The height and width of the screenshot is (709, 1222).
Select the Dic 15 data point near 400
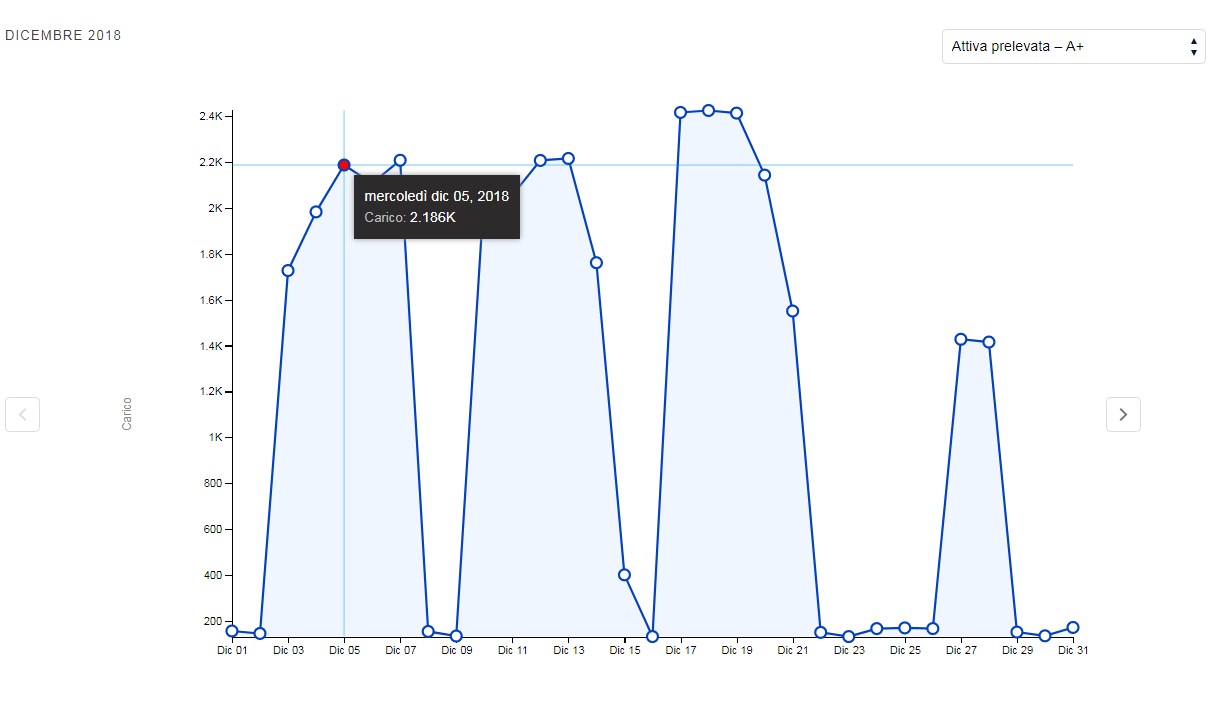point(624,575)
